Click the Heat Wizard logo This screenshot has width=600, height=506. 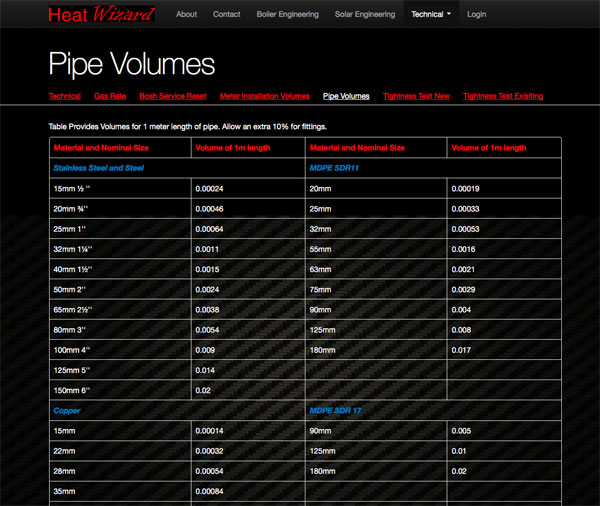[101, 14]
